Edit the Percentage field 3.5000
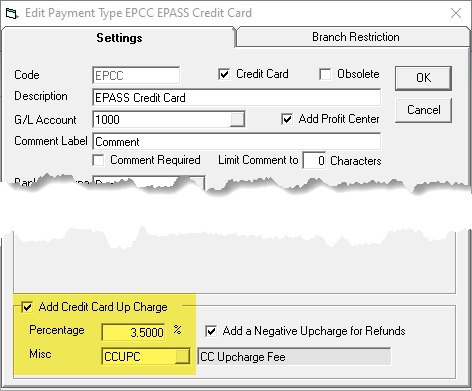This screenshot has width=472, height=391. click(133, 332)
